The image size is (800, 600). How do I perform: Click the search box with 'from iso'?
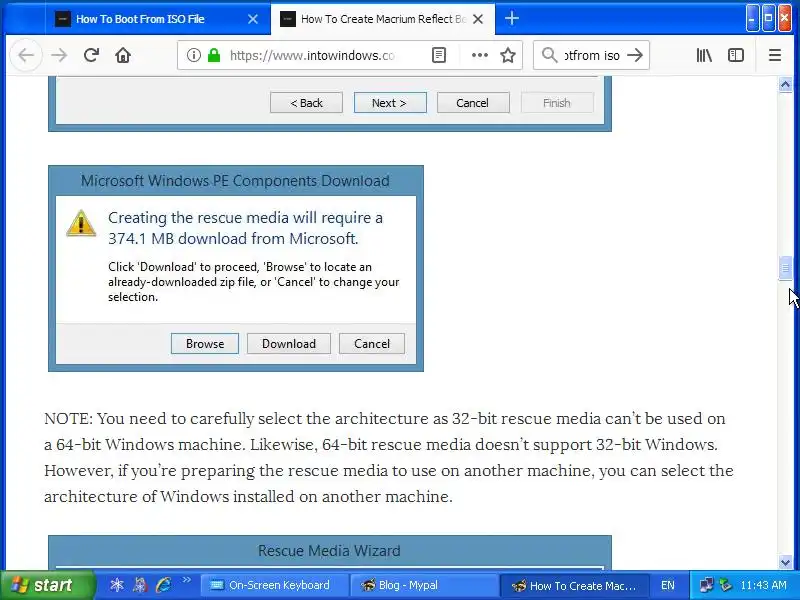click(591, 55)
